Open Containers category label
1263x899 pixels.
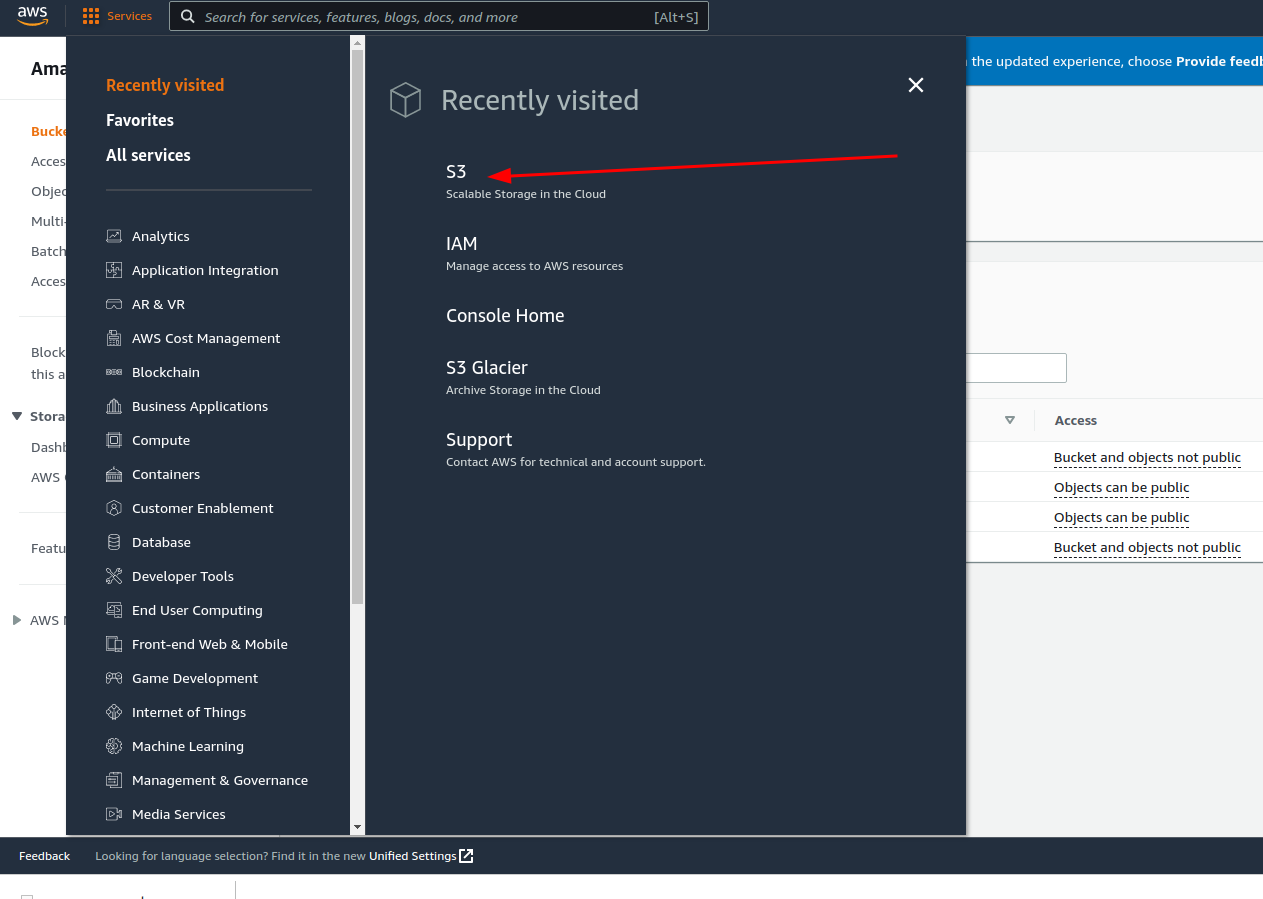point(166,474)
